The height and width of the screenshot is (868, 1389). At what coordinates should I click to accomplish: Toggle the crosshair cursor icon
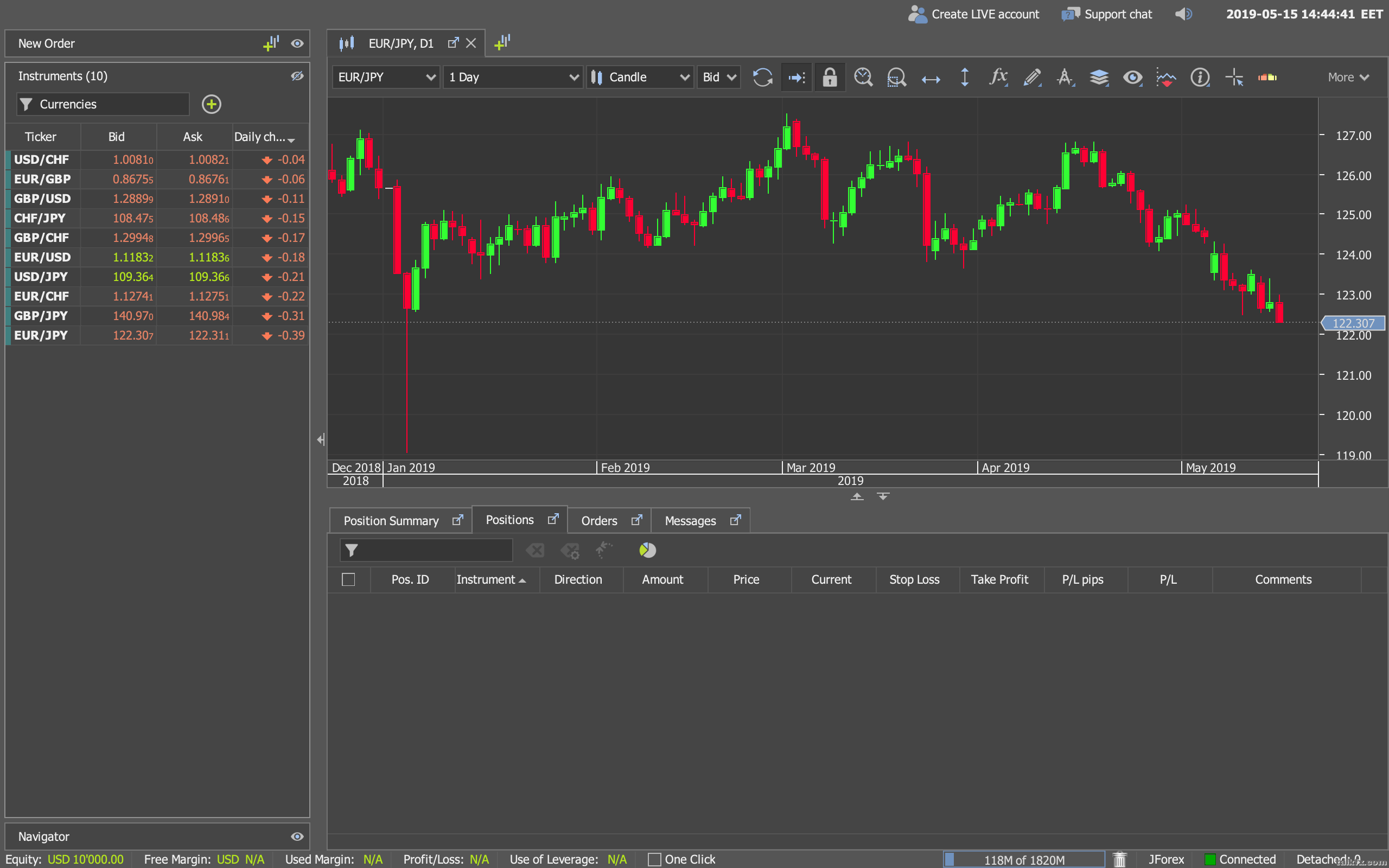(x=1233, y=77)
